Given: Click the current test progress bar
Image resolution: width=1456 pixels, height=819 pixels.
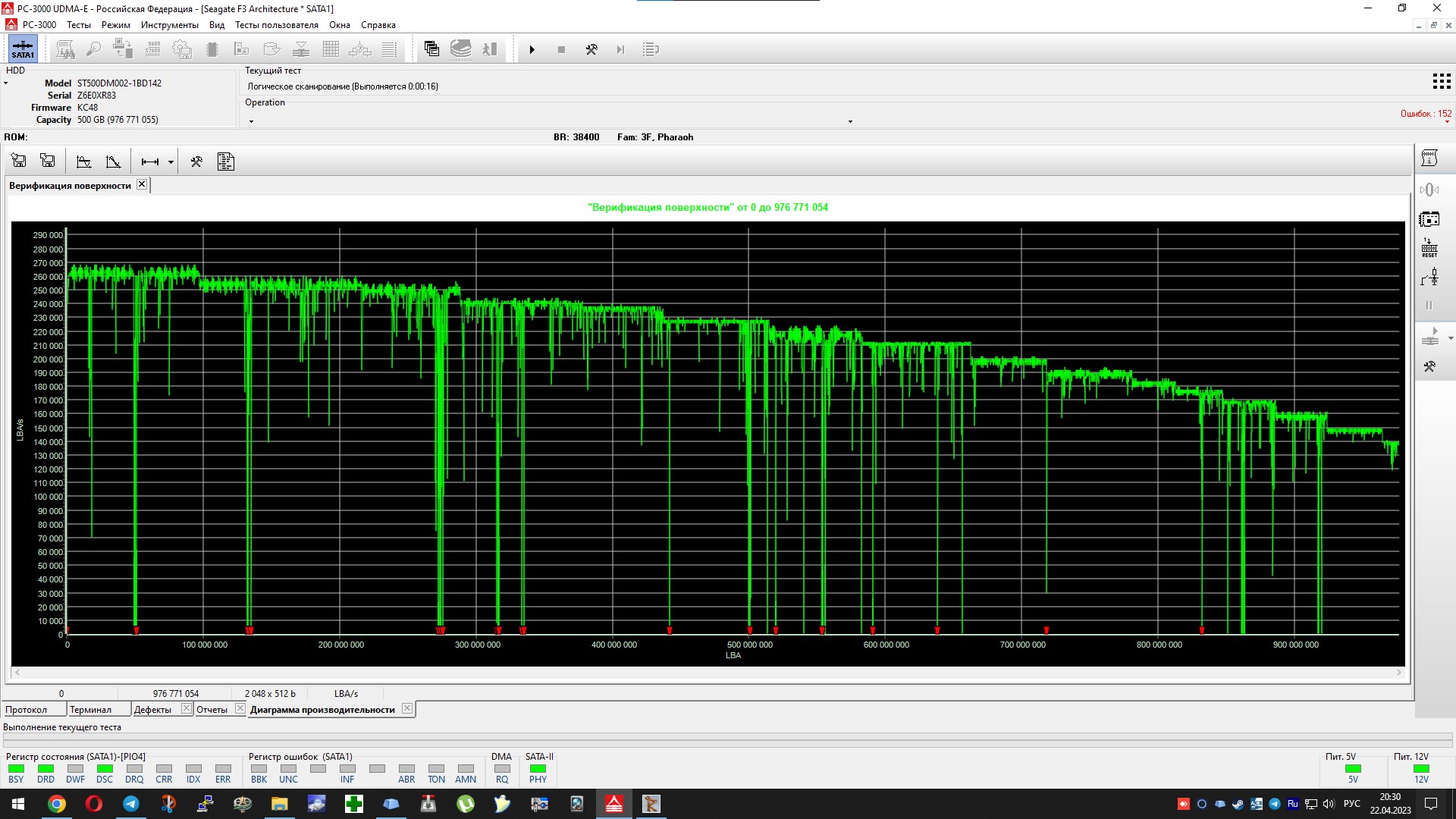Looking at the screenshot, I should click(728, 739).
